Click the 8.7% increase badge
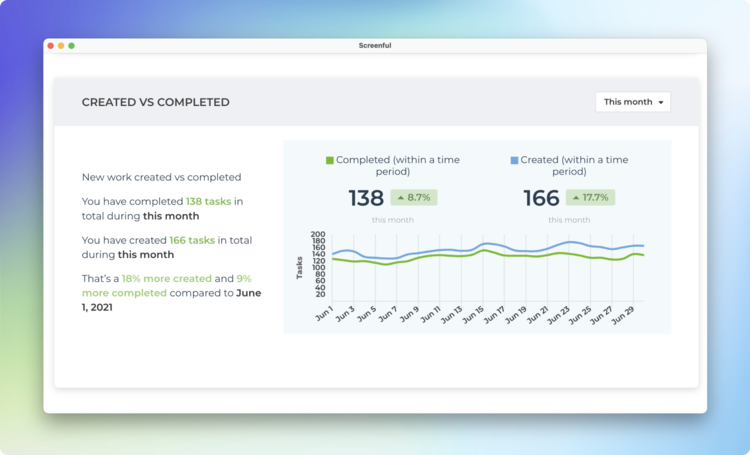 tap(414, 197)
